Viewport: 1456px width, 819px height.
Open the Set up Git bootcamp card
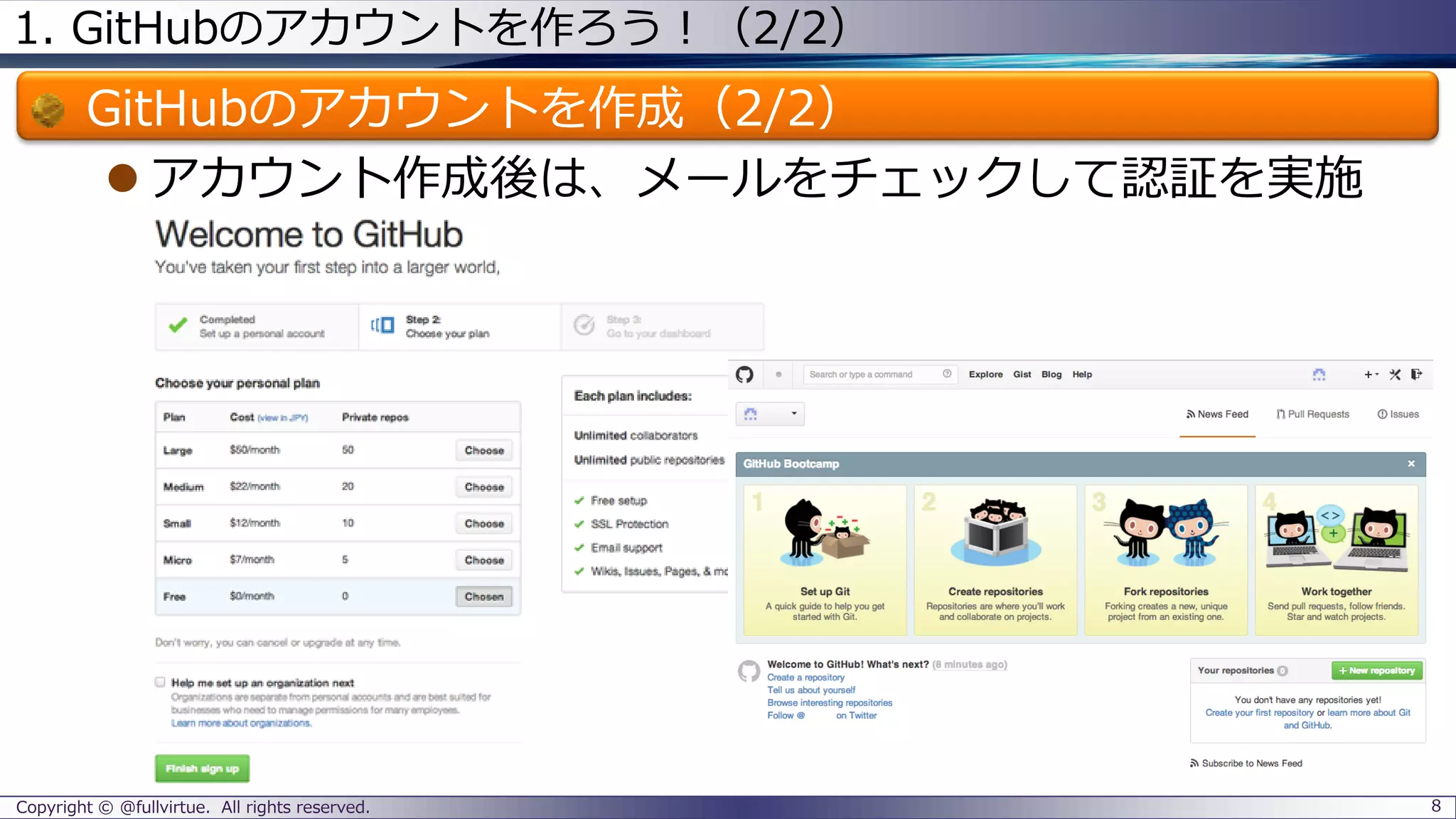(825, 560)
